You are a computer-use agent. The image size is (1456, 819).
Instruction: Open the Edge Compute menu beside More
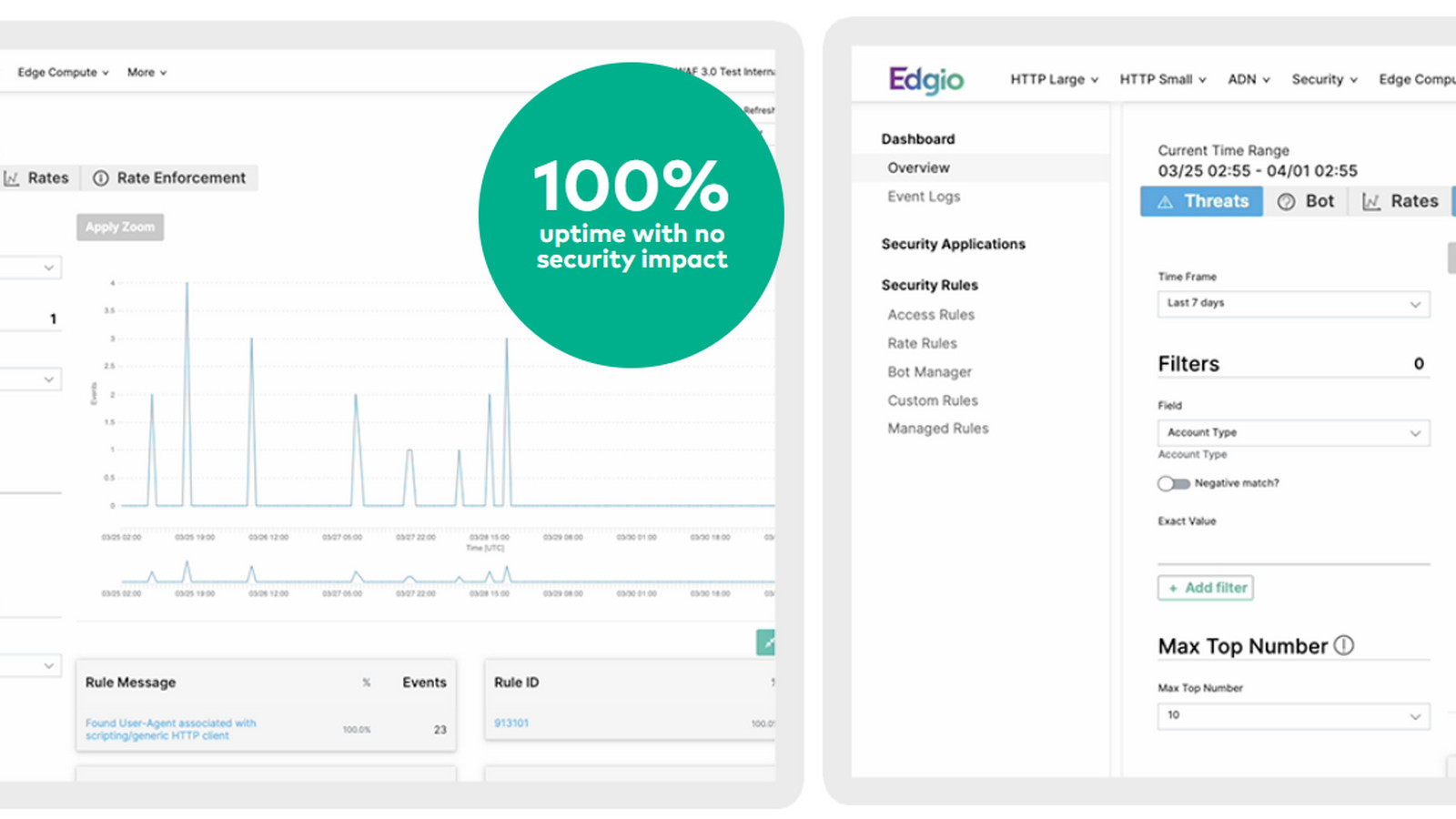[x=63, y=72]
